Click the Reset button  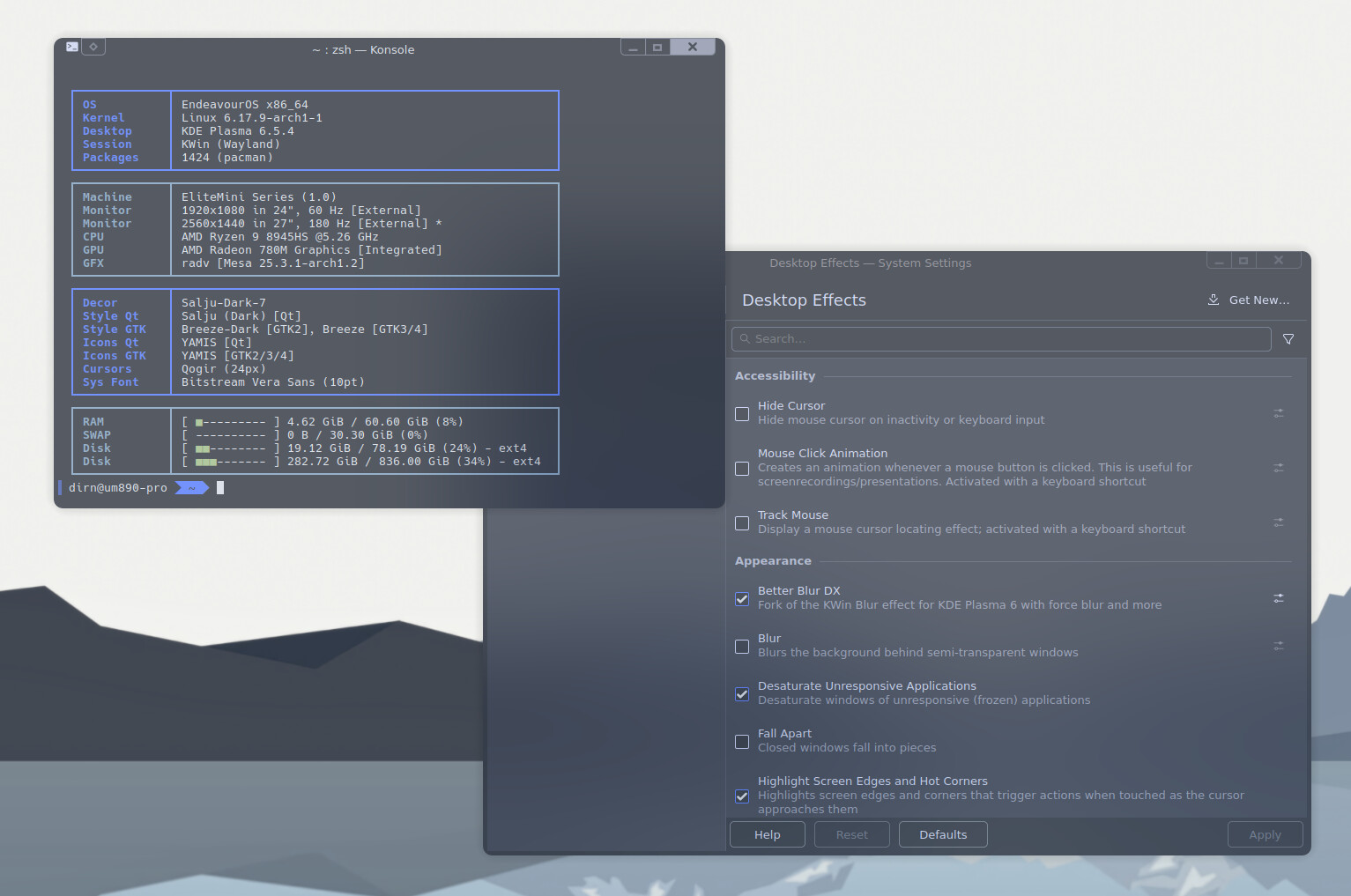[852, 835]
